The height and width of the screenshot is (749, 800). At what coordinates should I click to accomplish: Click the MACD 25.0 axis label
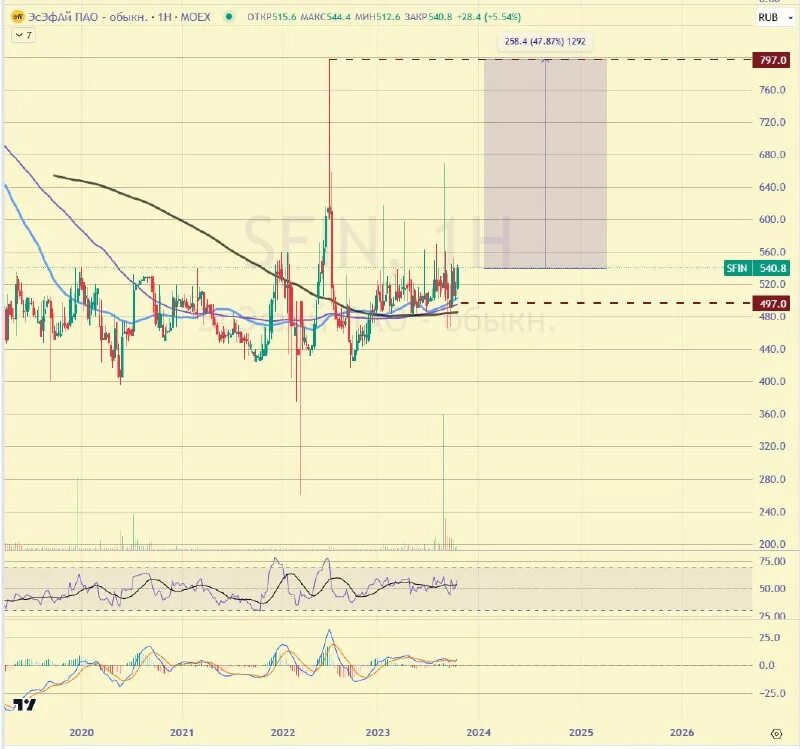(770, 638)
